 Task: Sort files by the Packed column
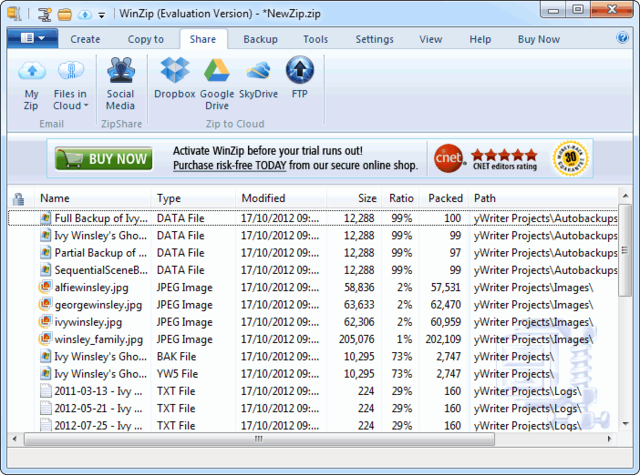click(x=444, y=198)
